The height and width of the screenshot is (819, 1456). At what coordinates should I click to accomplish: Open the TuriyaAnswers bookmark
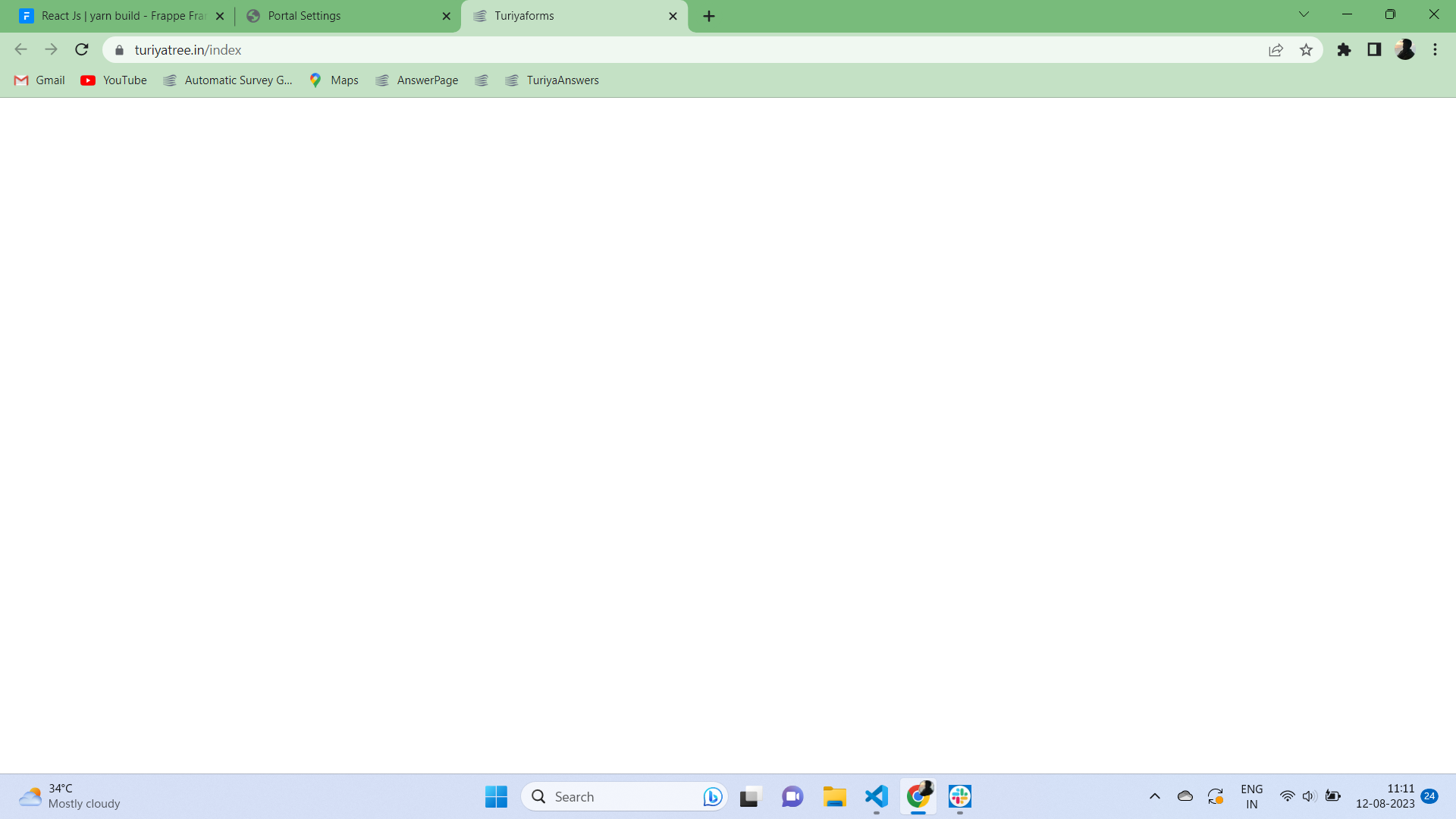[551, 80]
